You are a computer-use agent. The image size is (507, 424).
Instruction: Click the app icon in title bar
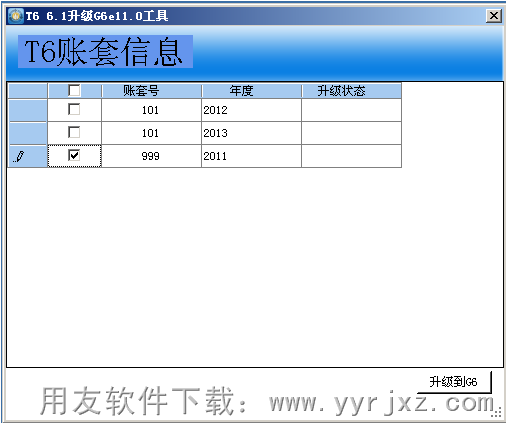click(x=16, y=16)
